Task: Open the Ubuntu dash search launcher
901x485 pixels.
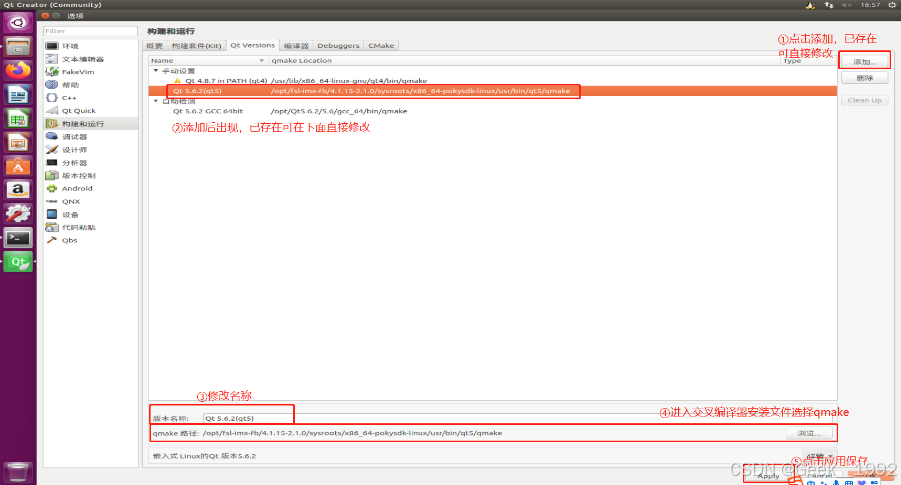Action: 18,22
